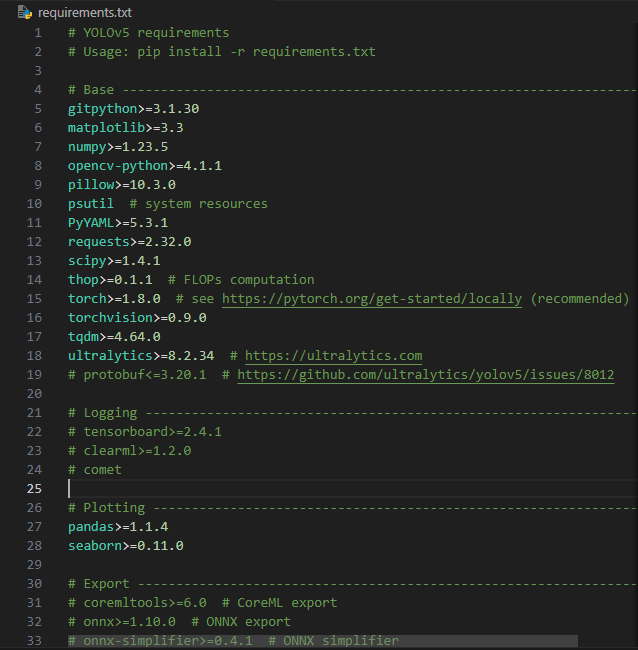Click the torchvision>=0.9.0 line
The image size is (638, 650).
pos(137,318)
